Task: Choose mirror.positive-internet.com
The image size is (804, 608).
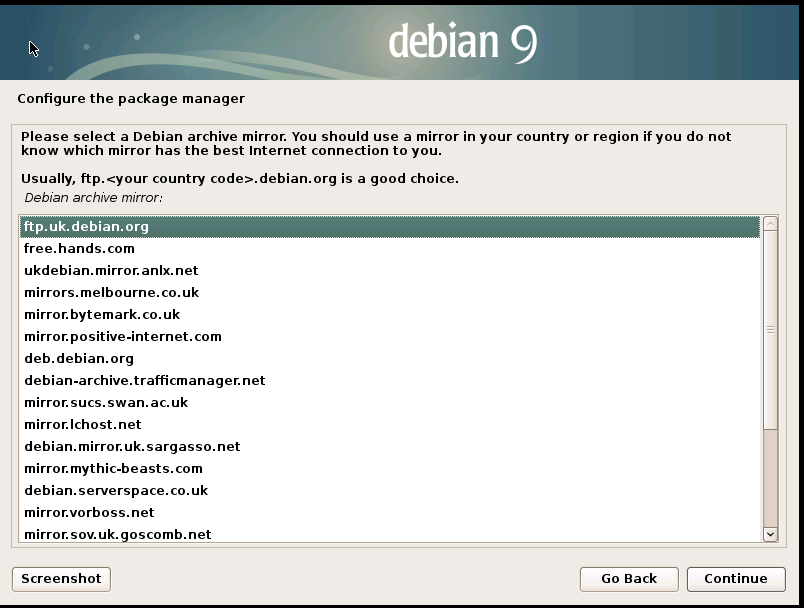Action: 390,337
